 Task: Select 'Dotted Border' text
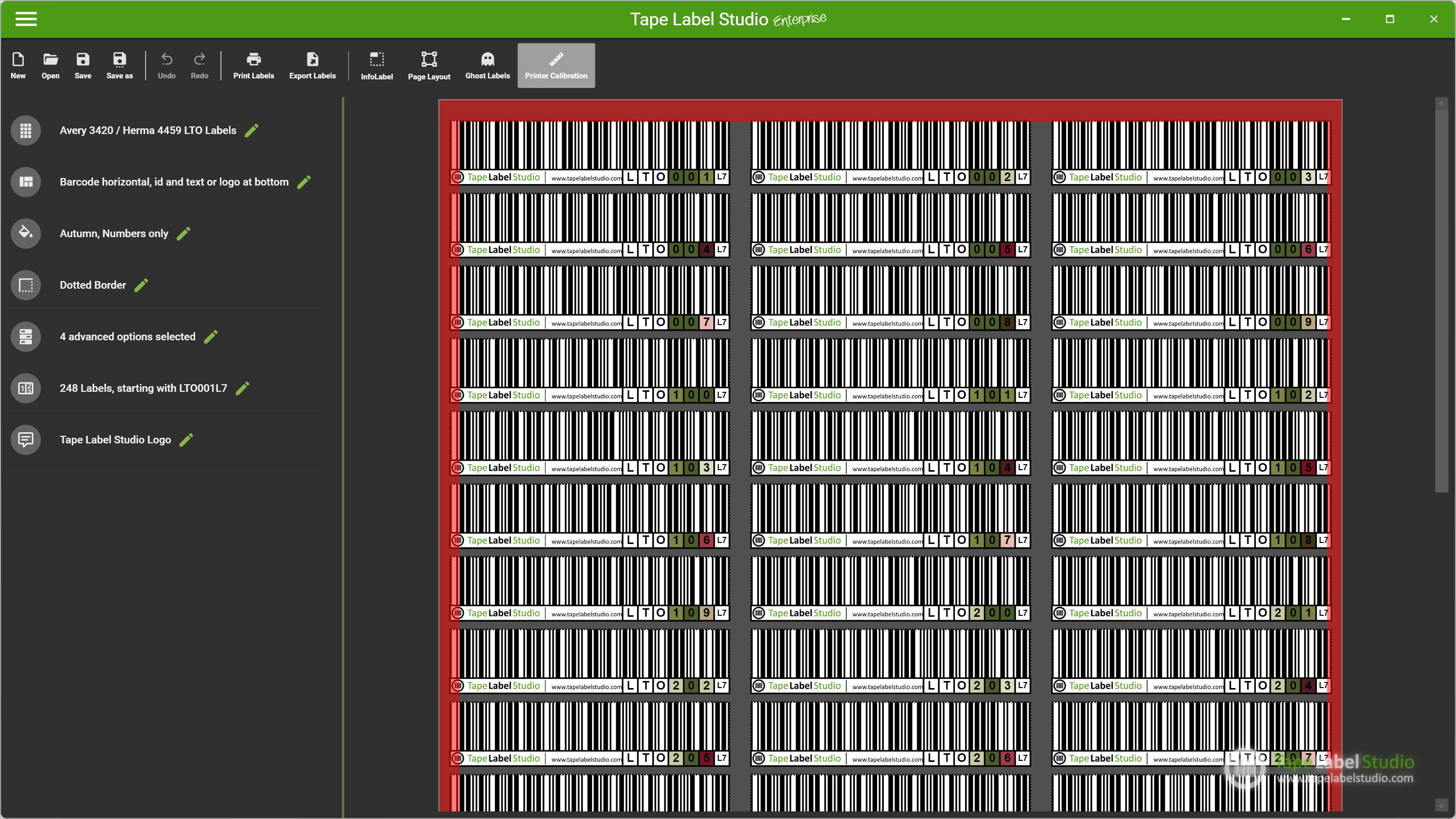(93, 285)
